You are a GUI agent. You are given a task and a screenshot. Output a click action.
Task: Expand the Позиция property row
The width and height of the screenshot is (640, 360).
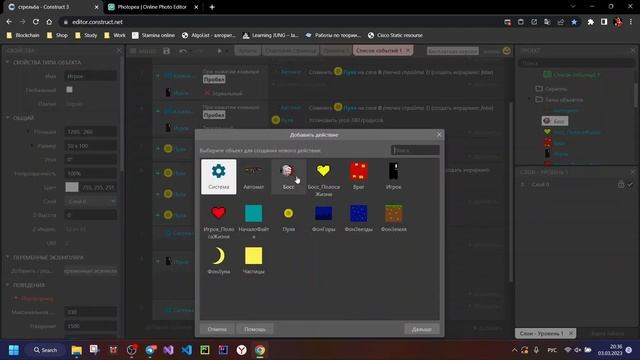(x=28, y=132)
